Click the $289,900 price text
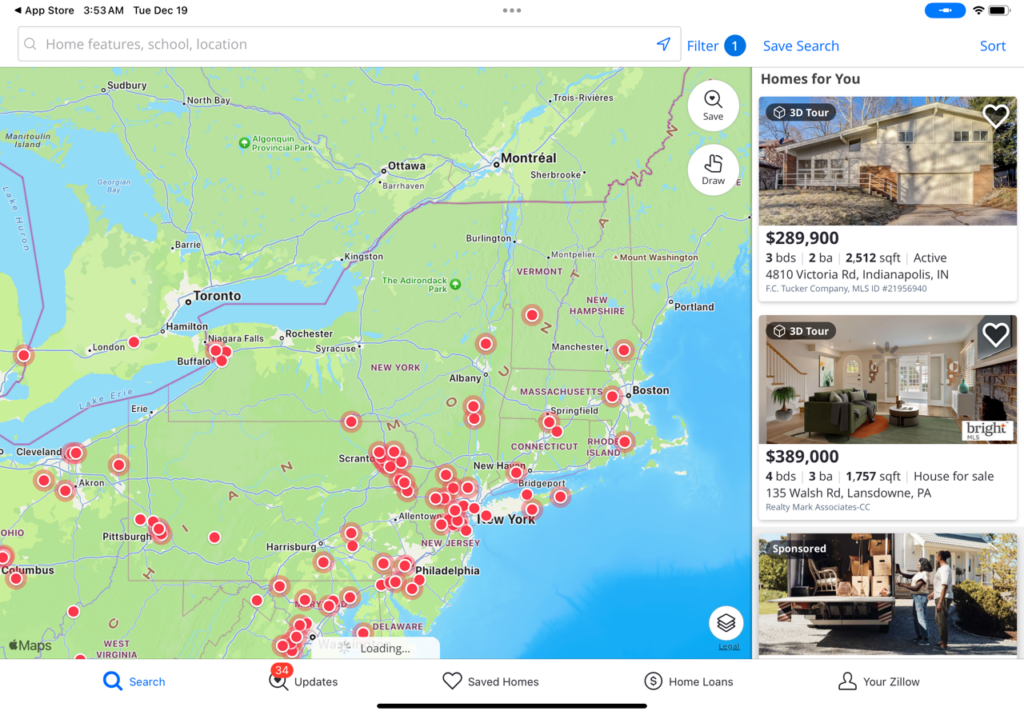Image resolution: width=1024 pixels, height=715 pixels. tap(802, 238)
